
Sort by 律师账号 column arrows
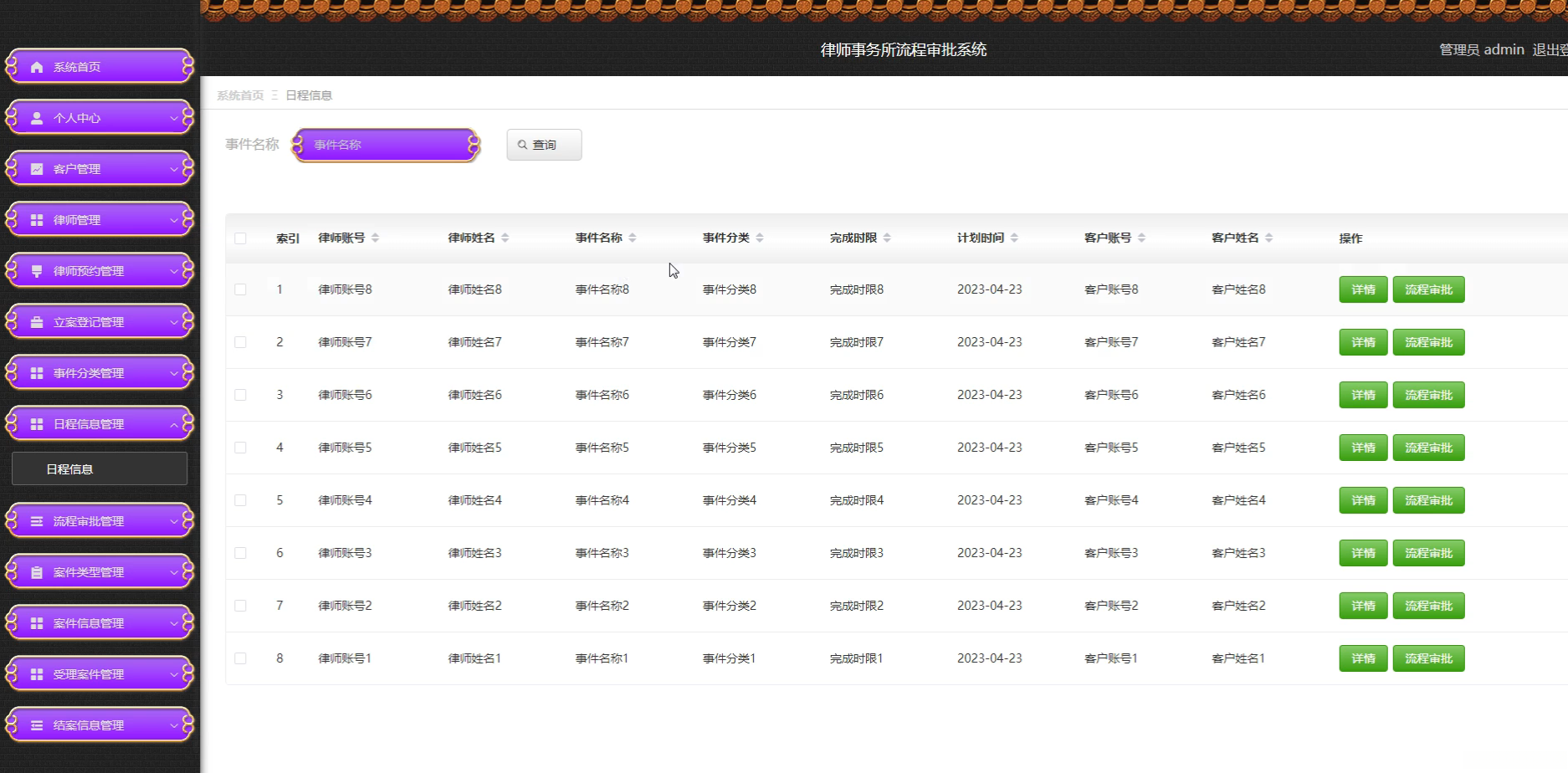(x=375, y=238)
